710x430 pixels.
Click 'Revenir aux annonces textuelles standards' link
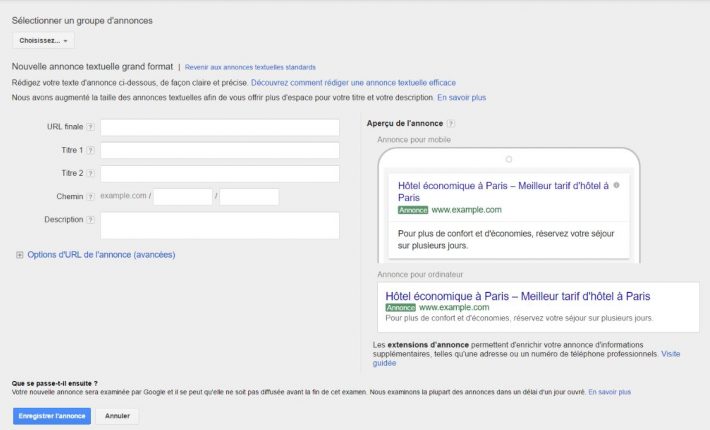250,67
